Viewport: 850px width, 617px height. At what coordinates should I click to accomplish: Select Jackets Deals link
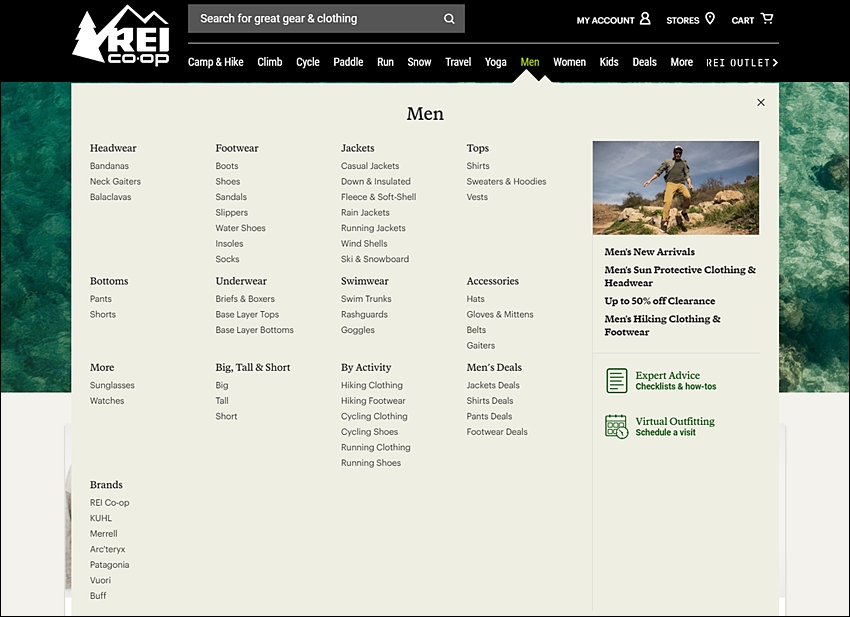click(493, 385)
